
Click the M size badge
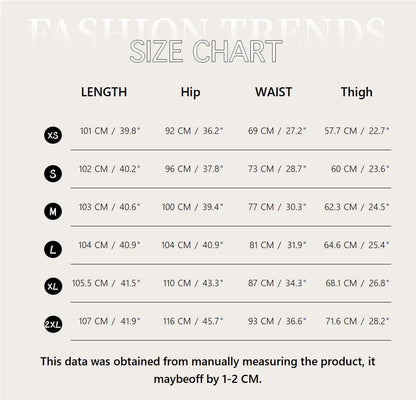pyautogui.click(x=53, y=212)
